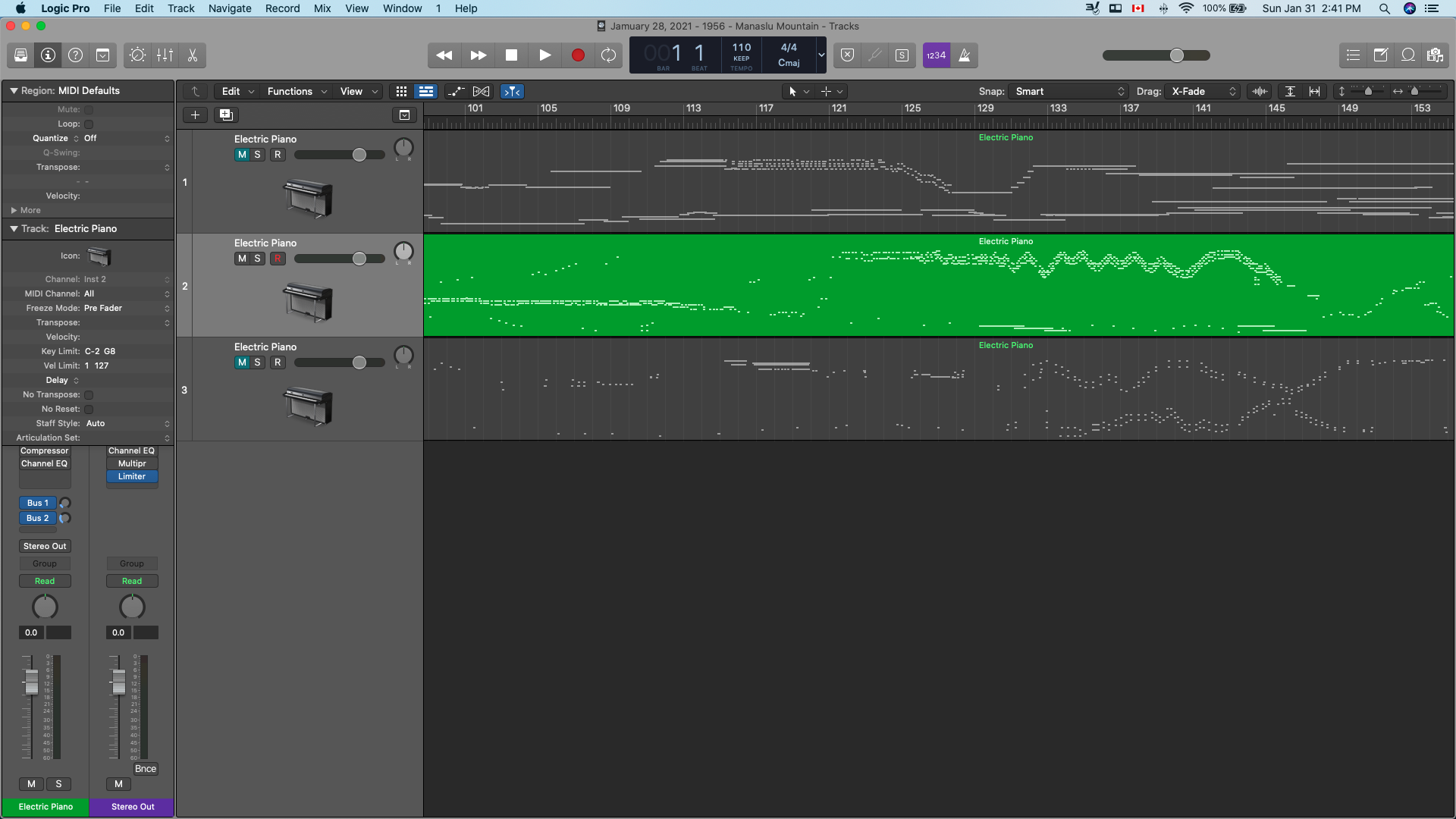Enable No Transpose checkbox
The width and height of the screenshot is (1456, 819).
click(89, 395)
